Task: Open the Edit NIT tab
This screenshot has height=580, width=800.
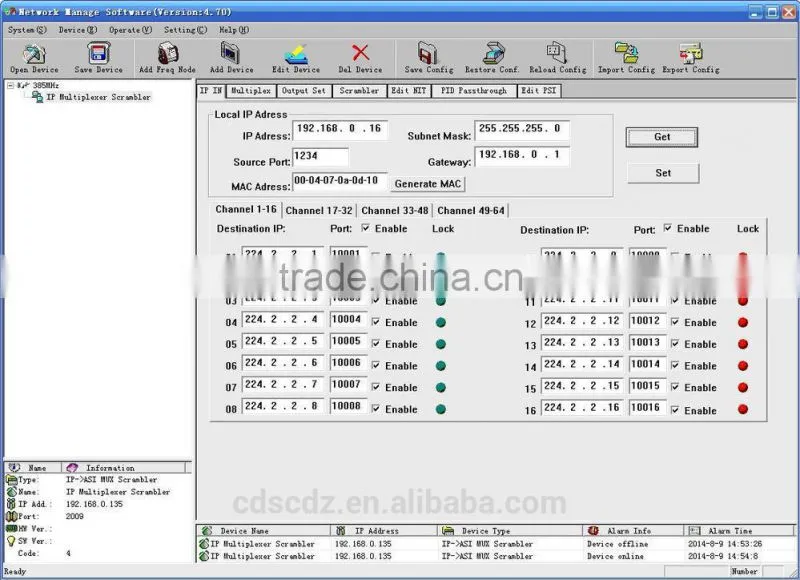Action: pos(408,91)
